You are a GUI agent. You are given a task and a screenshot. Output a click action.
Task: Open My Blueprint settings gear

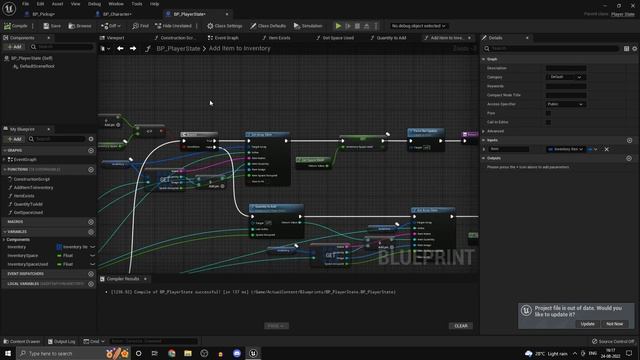coord(91,139)
